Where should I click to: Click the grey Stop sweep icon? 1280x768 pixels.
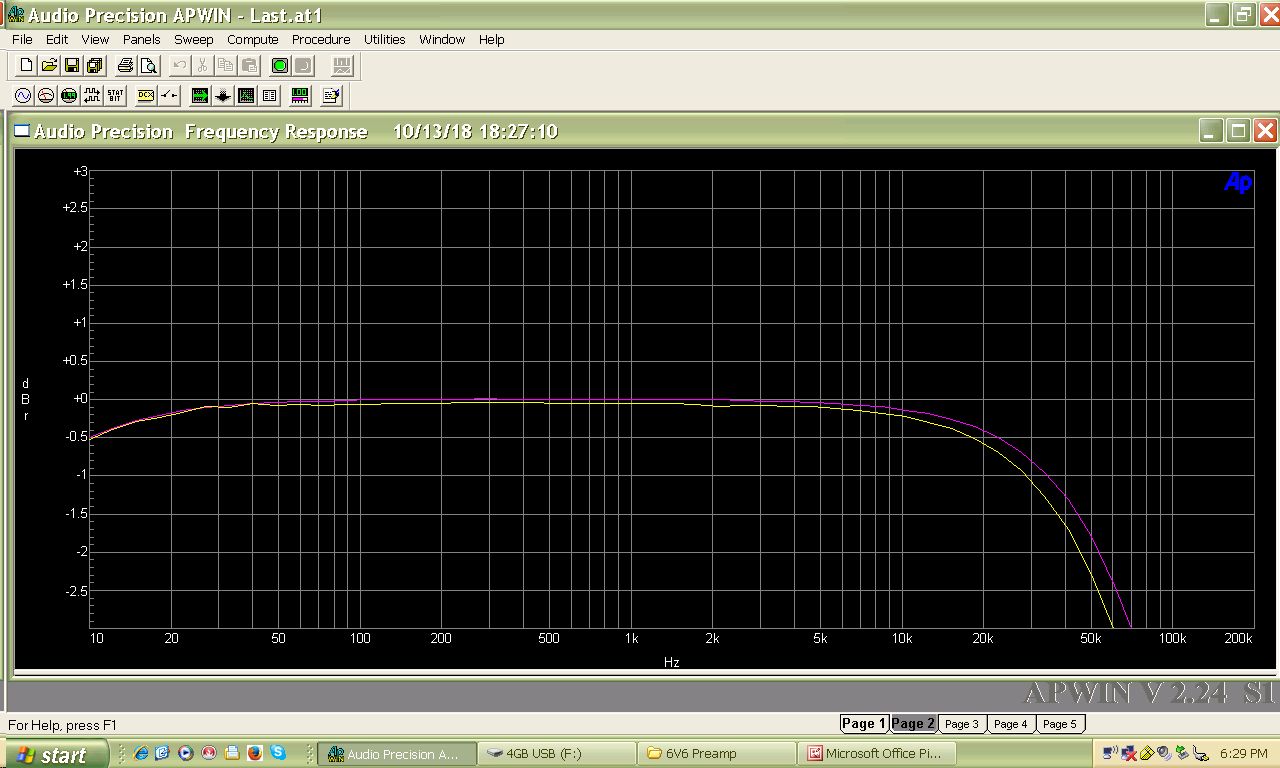pos(303,66)
